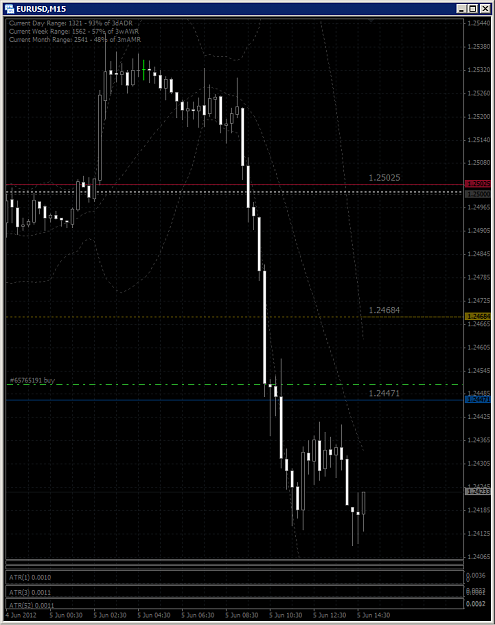495x625 pixels.
Task: Select the #65765191 buy order label
Action: 32,381
